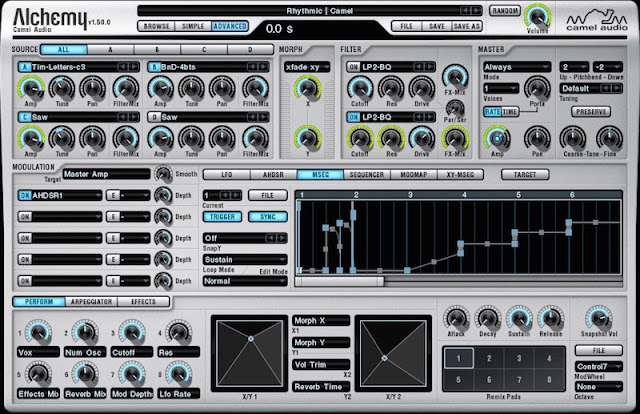Viewport: 640px width, 414px height.
Task: Click the first filter Cutoff knob
Action: pos(360,88)
